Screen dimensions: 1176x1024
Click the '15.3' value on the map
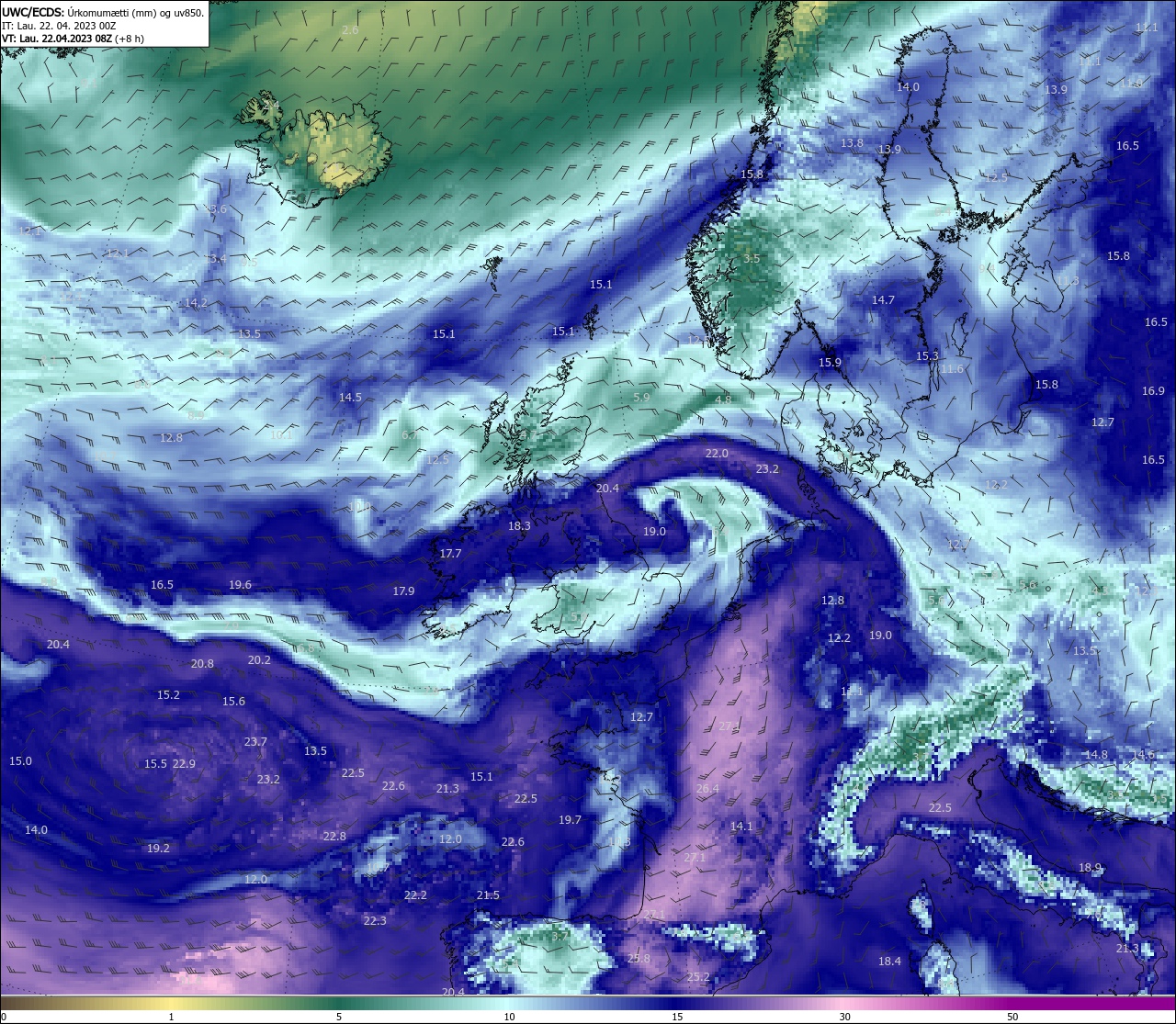(927, 356)
